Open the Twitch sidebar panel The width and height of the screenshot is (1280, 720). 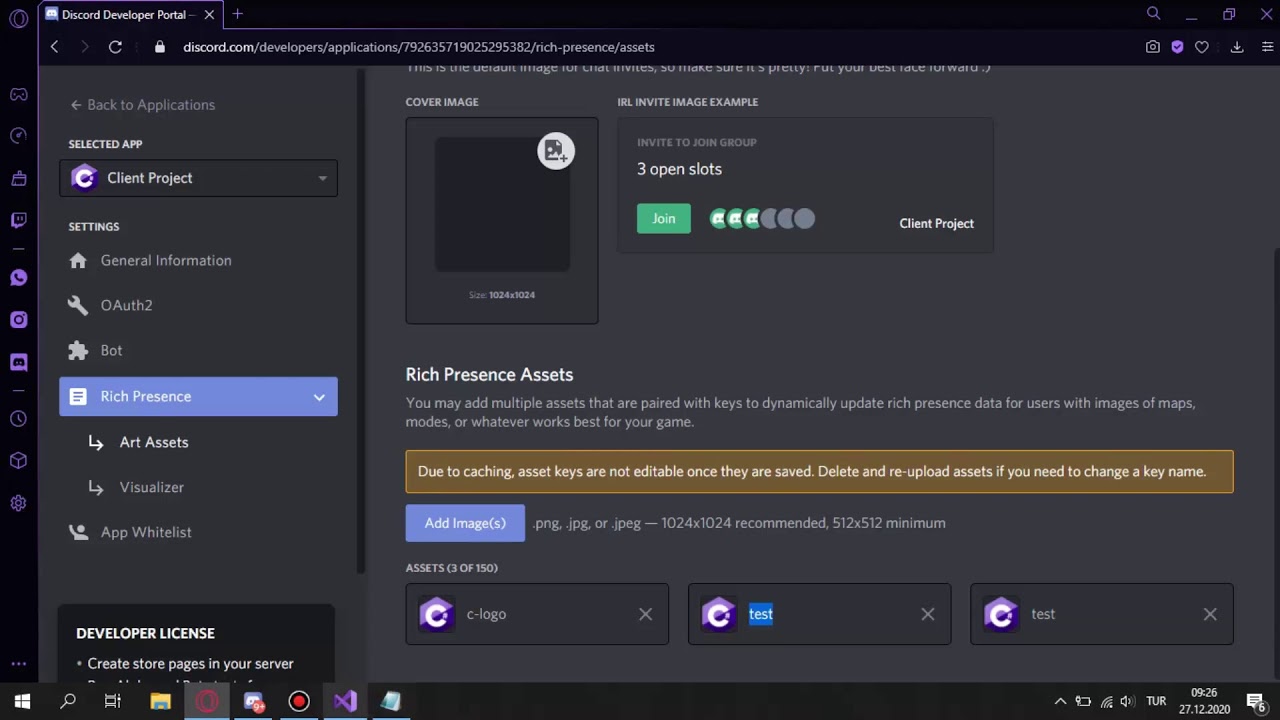point(18,220)
